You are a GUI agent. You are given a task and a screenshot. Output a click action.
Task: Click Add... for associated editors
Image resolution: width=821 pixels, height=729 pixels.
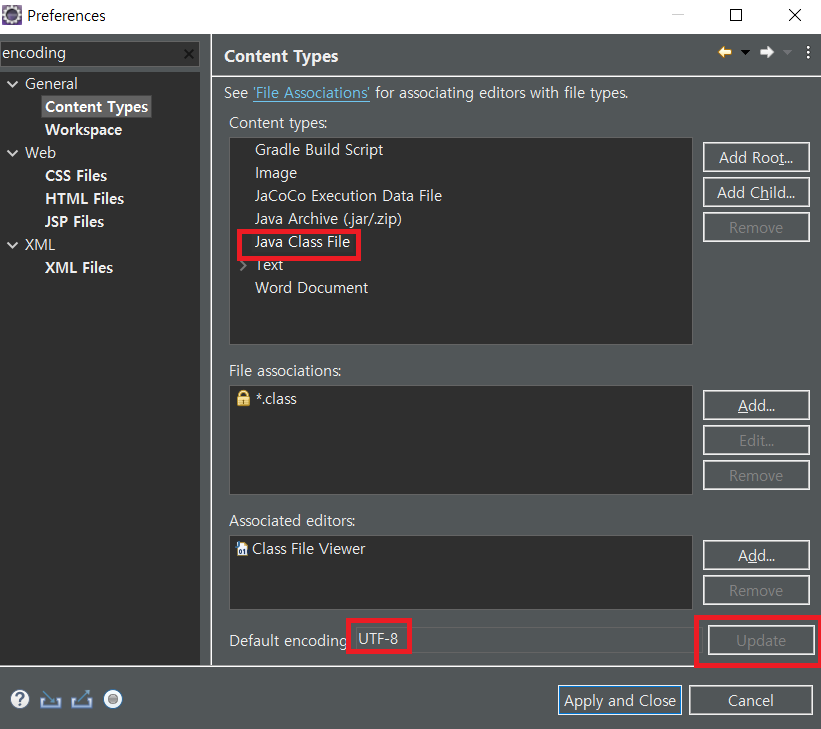pos(756,555)
